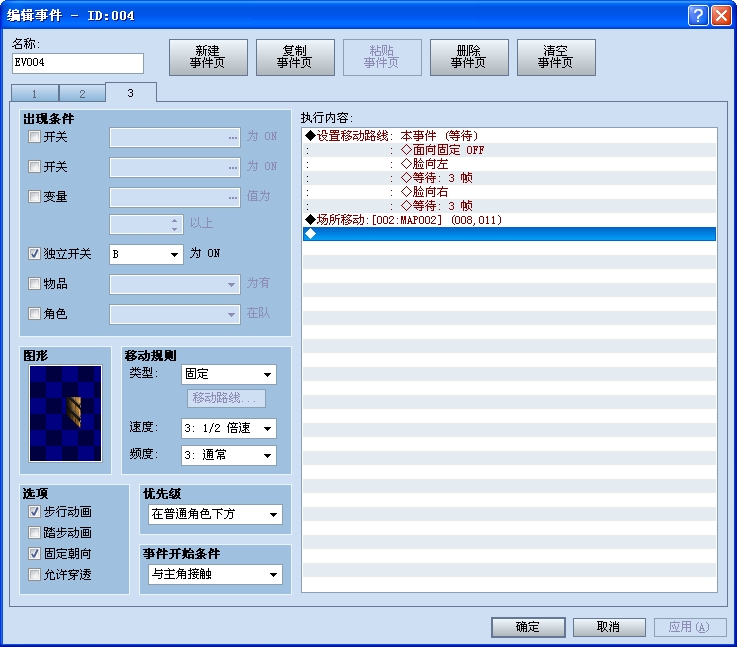This screenshot has width=737, height=647.
Task: Toggle the 步行动画 checkbox
Action: [x=35, y=512]
